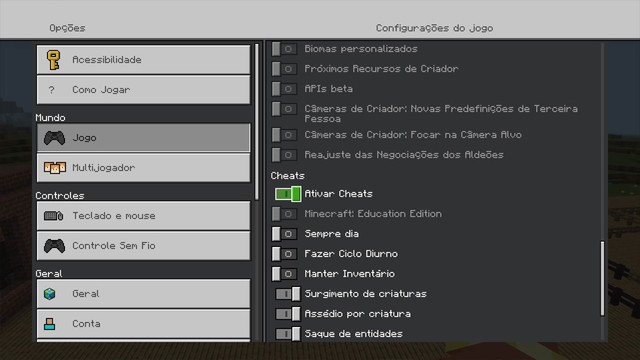Click the left options list scrollbar
Screen dimensions: 640x360
(257, 122)
